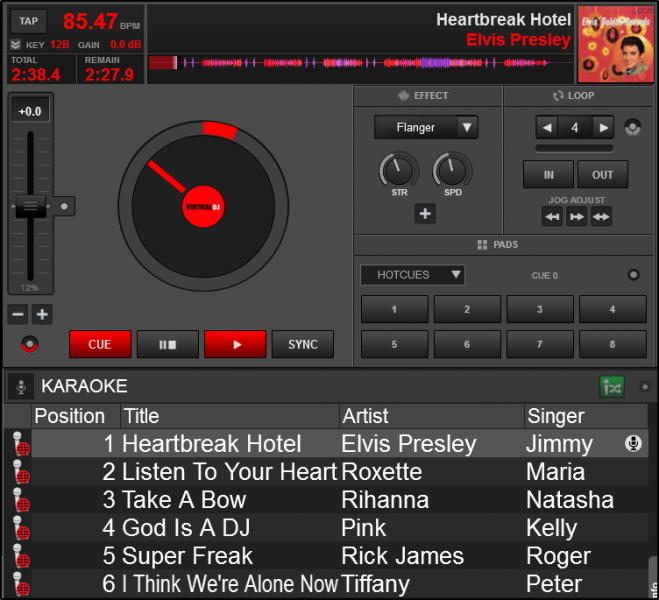The width and height of the screenshot is (659, 600).
Task: Click the Elvis album cover art
Action: click(616, 44)
